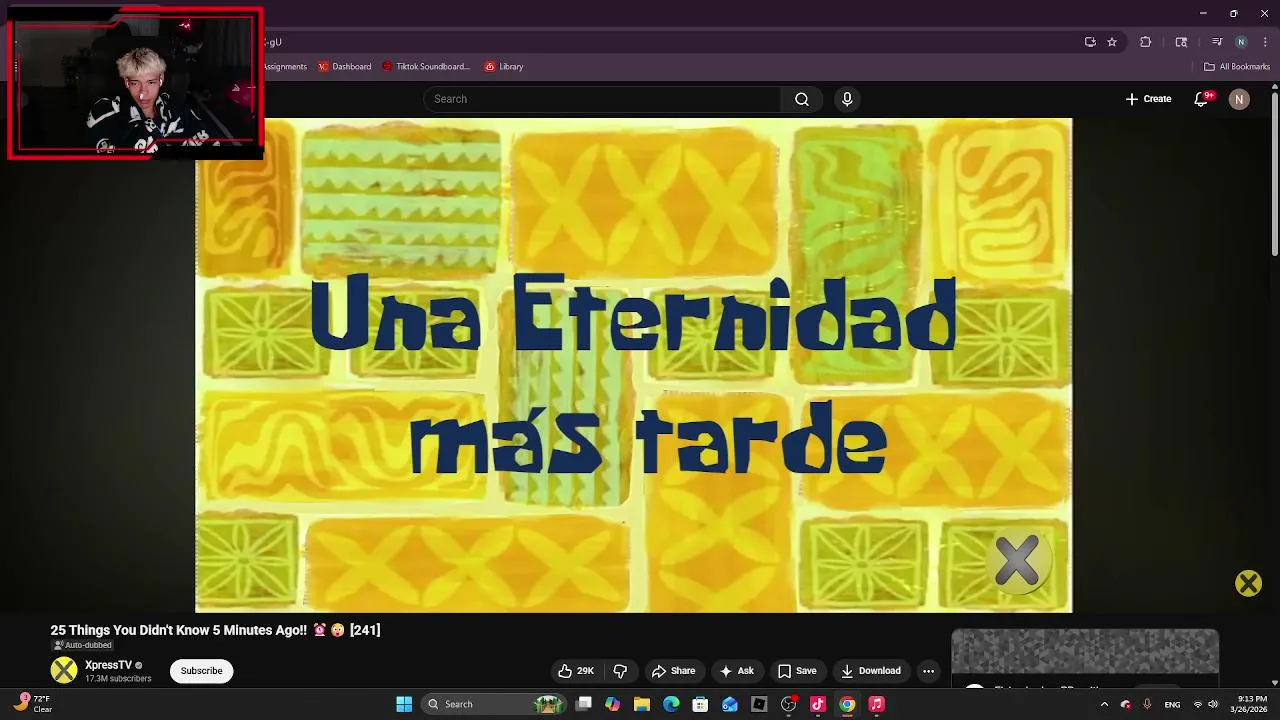Open Tiktok Soundboard bookmark
Viewport: 1280px width, 720px height.
[x=426, y=67]
